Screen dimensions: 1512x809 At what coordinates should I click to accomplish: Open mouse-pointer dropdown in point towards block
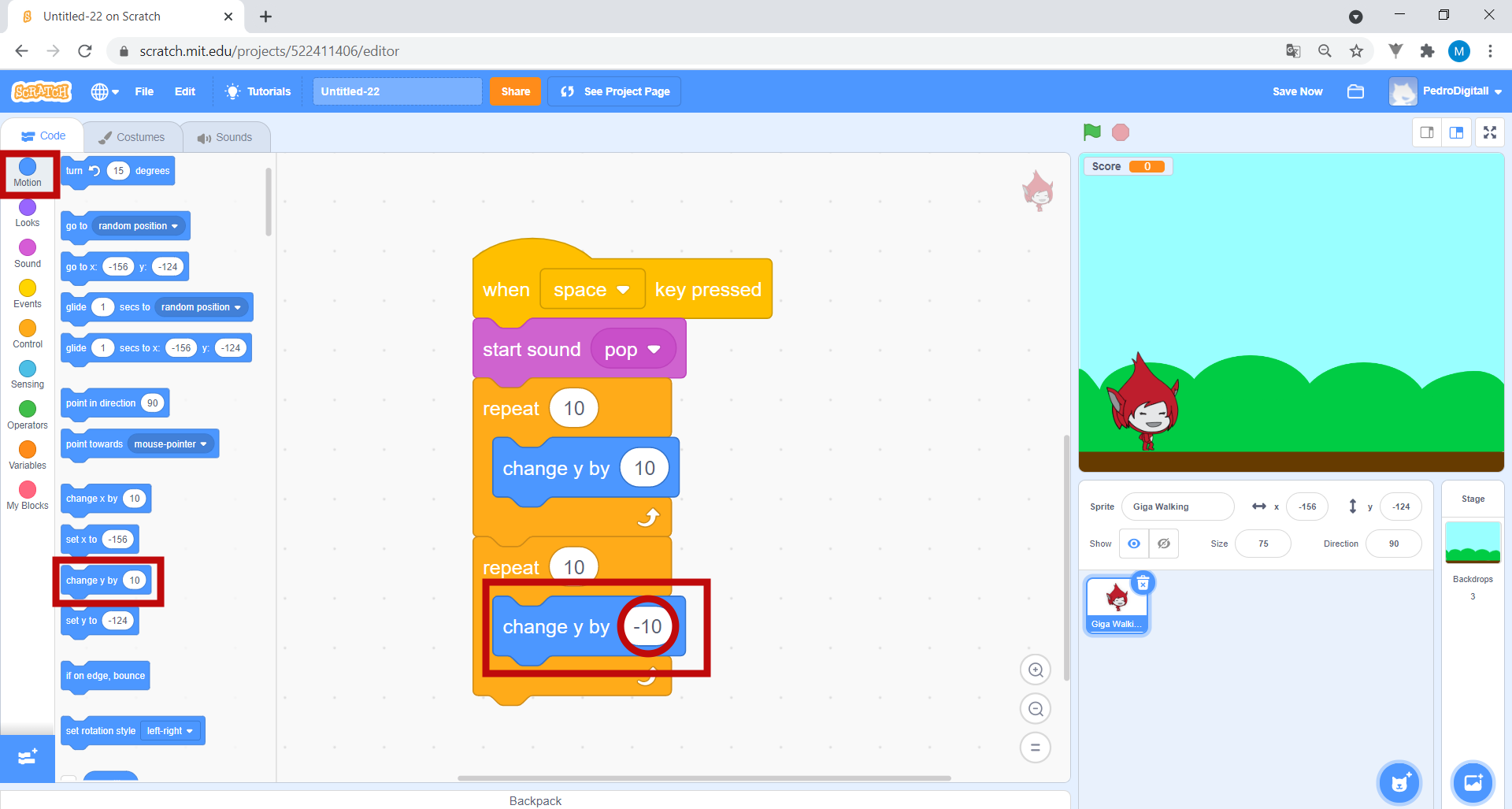point(171,444)
